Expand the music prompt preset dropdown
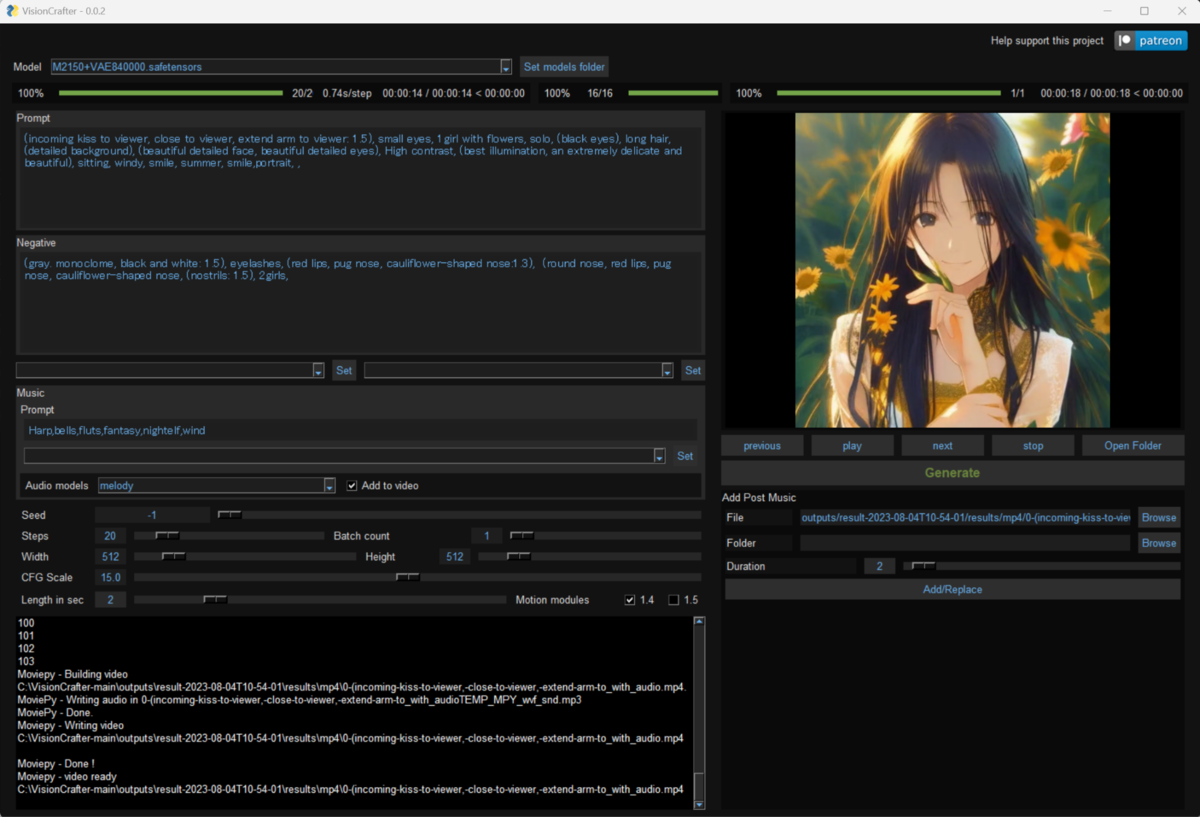 tap(659, 456)
